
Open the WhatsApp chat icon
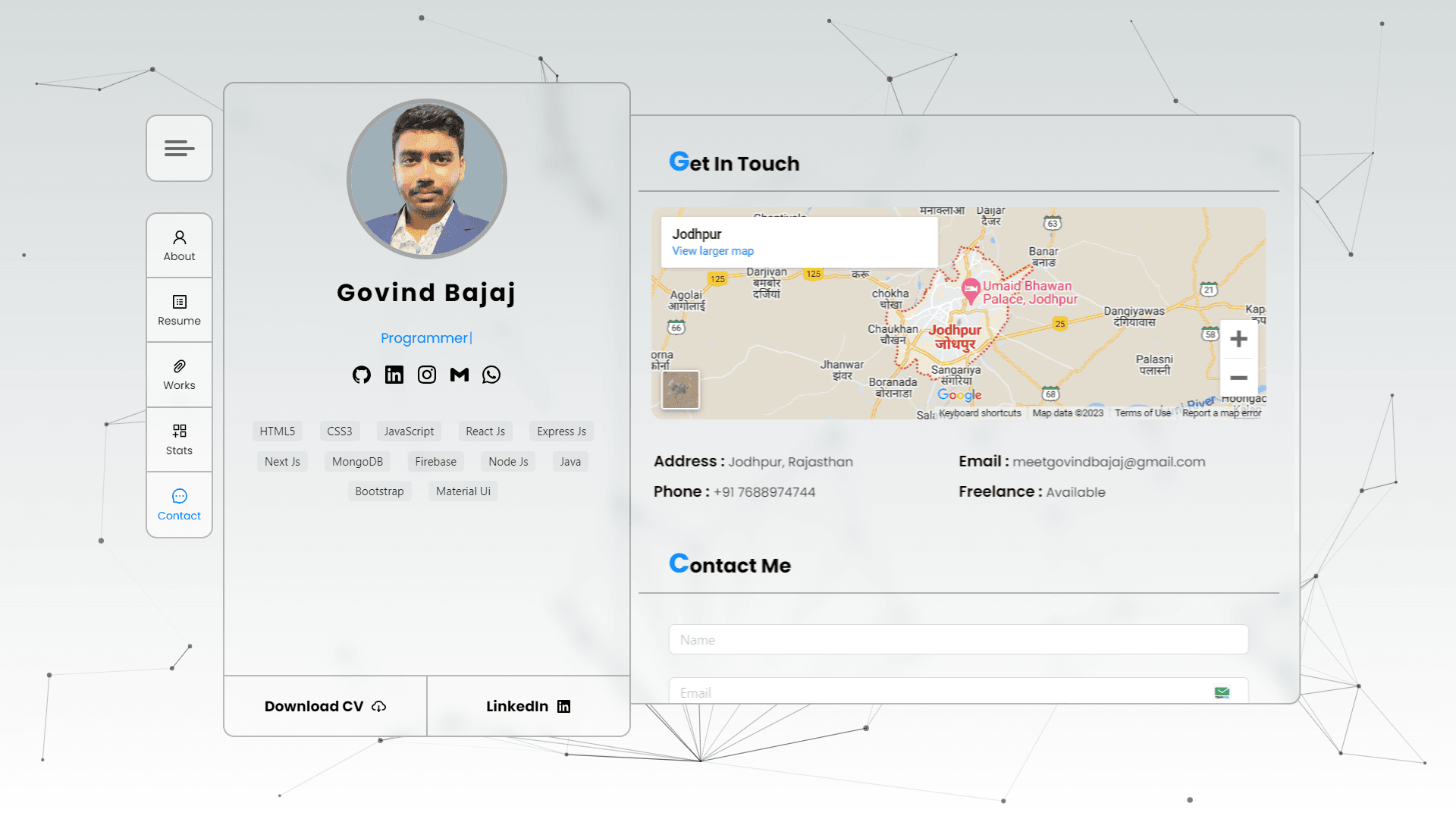pyautogui.click(x=491, y=375)
